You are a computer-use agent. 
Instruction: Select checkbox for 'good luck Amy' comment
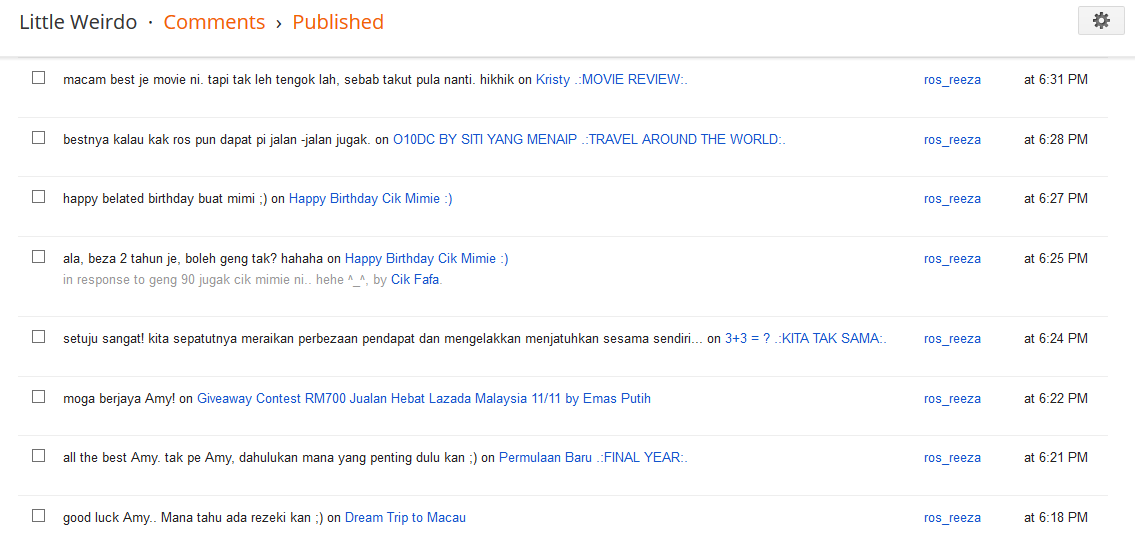pyautogui.click(x=38, y=516)
